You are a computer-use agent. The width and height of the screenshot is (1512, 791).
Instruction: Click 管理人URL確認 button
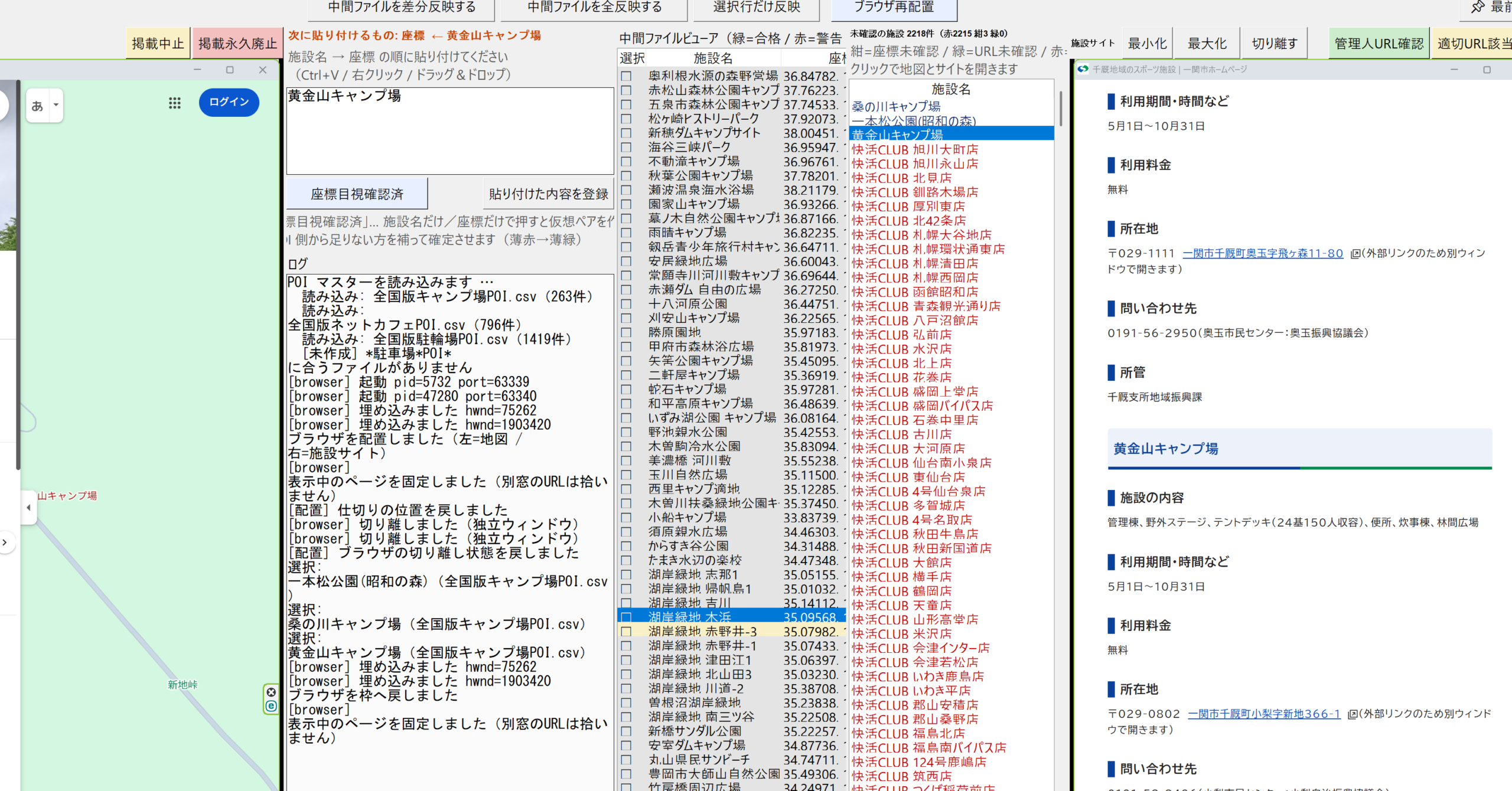tap(1379, 43)
